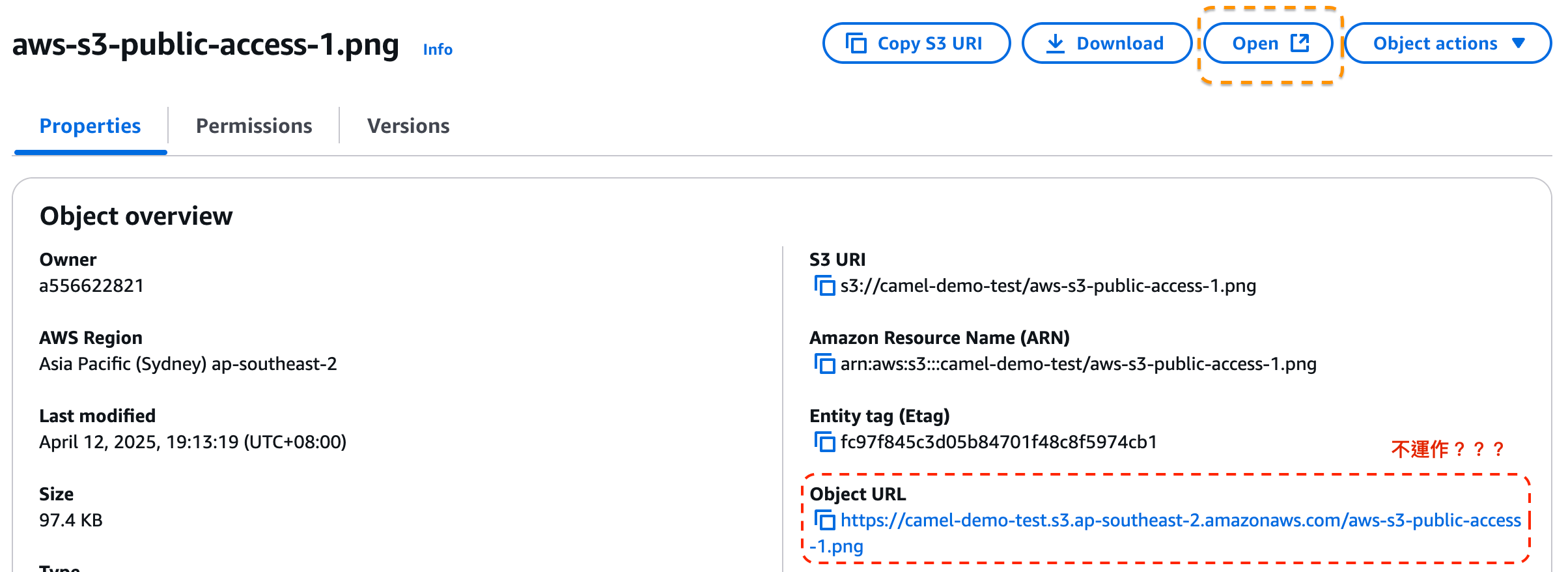
Task: Copy the Object URL icon
Action: 824,520
